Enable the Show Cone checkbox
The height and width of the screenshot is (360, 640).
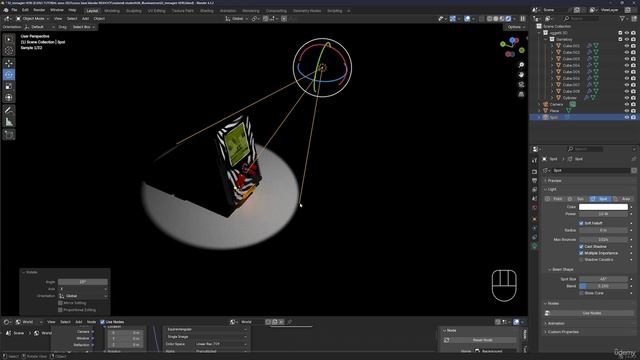pos(581,293)
